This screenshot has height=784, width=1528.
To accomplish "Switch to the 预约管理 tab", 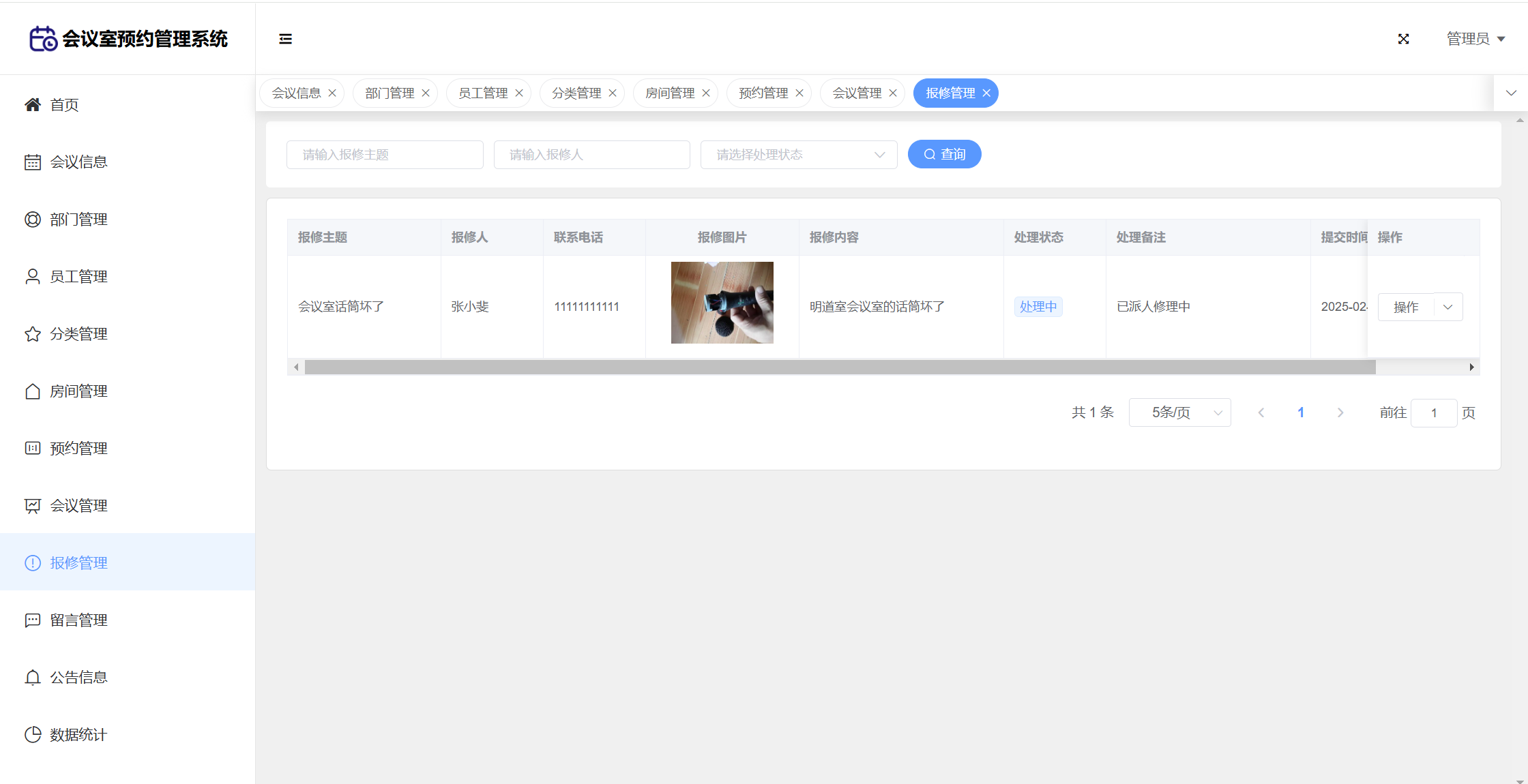I will 763,93.
